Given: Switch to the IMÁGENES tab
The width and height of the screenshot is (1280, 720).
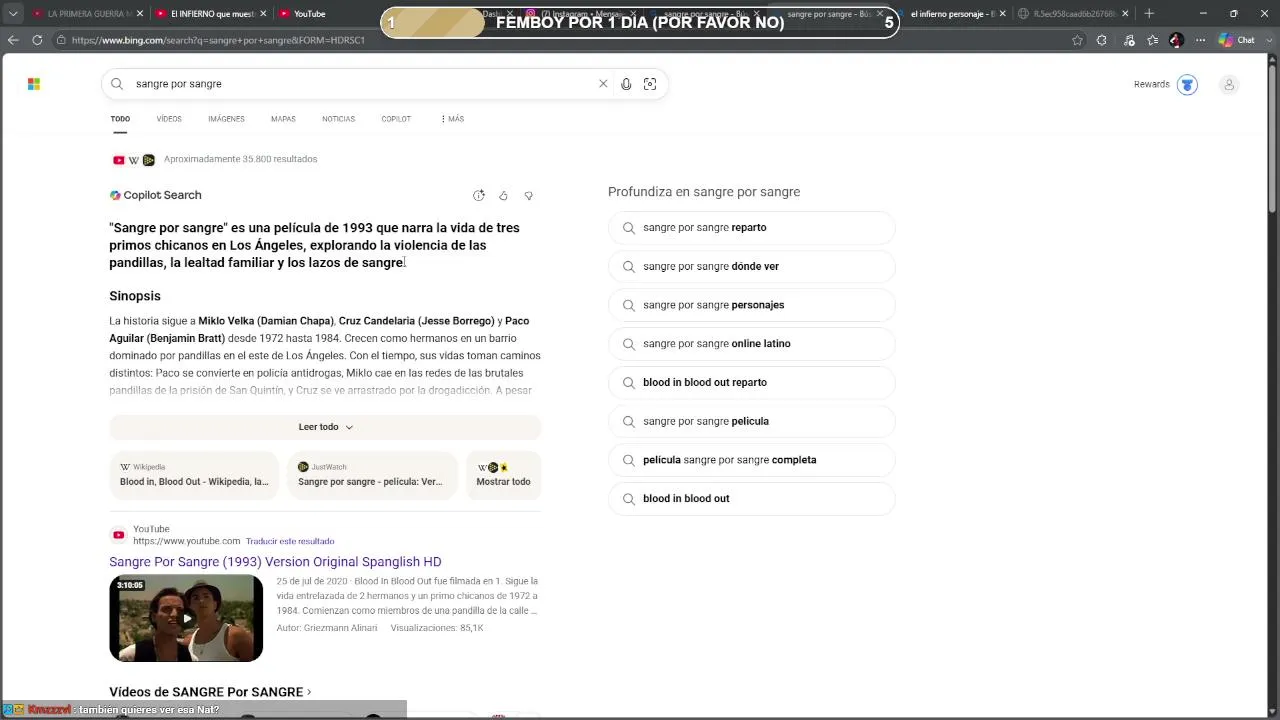Looking at the screenshot, I should pyautogui.click(x=226, y=119).
